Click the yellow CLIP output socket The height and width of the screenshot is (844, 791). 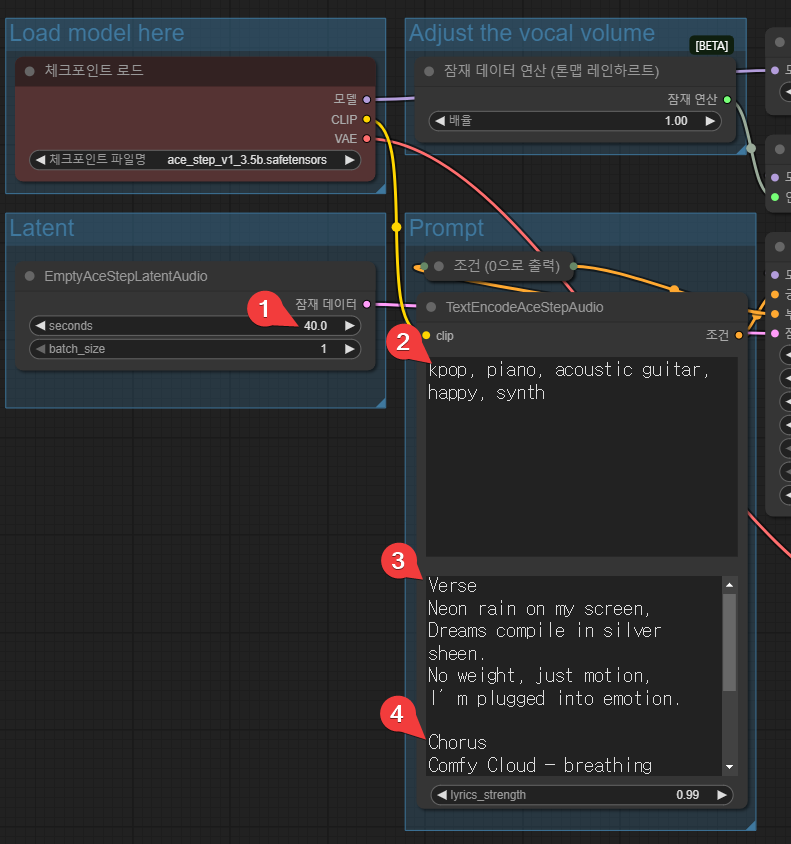click(x=367, y=119)
